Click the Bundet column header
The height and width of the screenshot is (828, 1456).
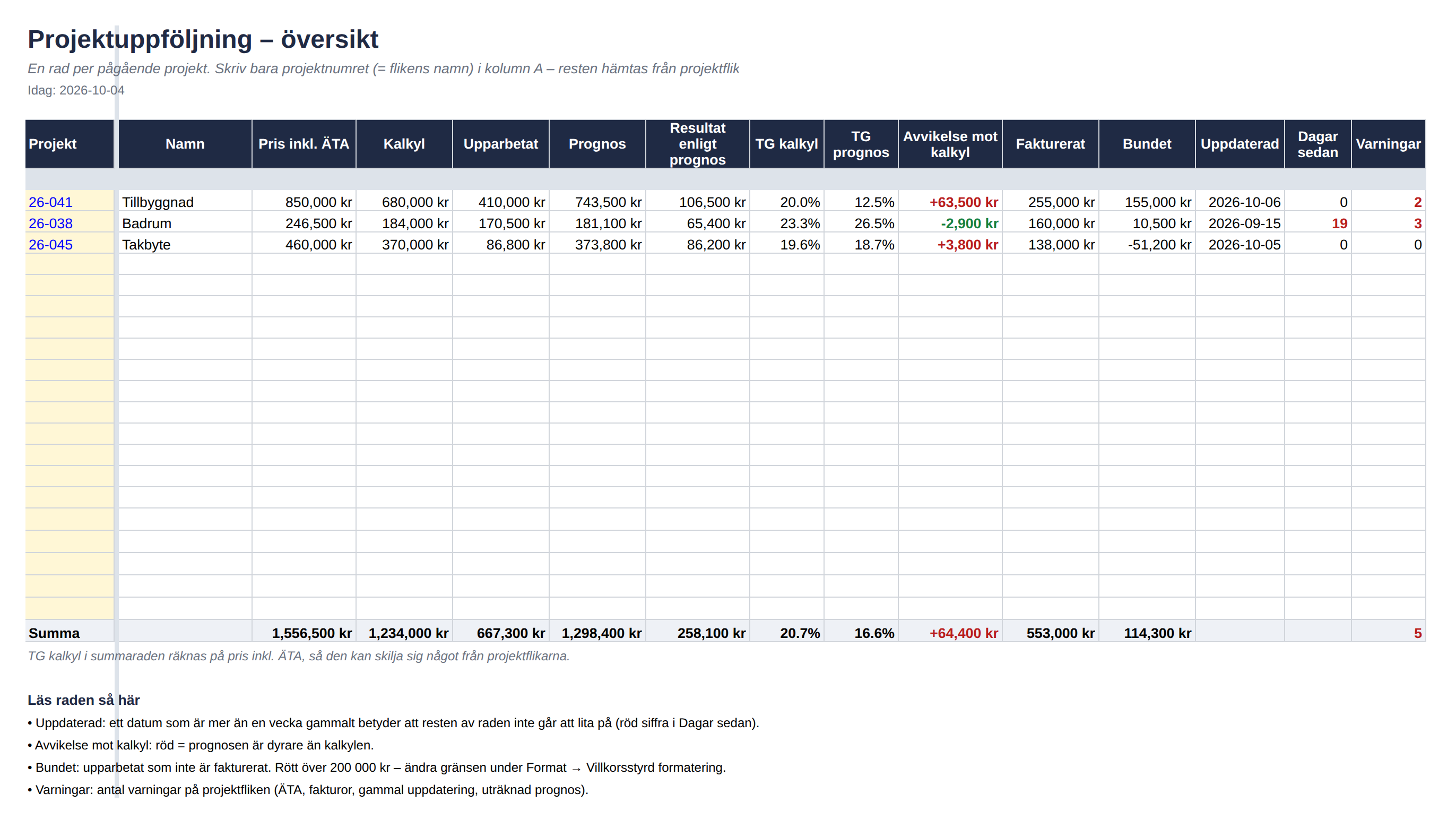[x=1147, y=144]
